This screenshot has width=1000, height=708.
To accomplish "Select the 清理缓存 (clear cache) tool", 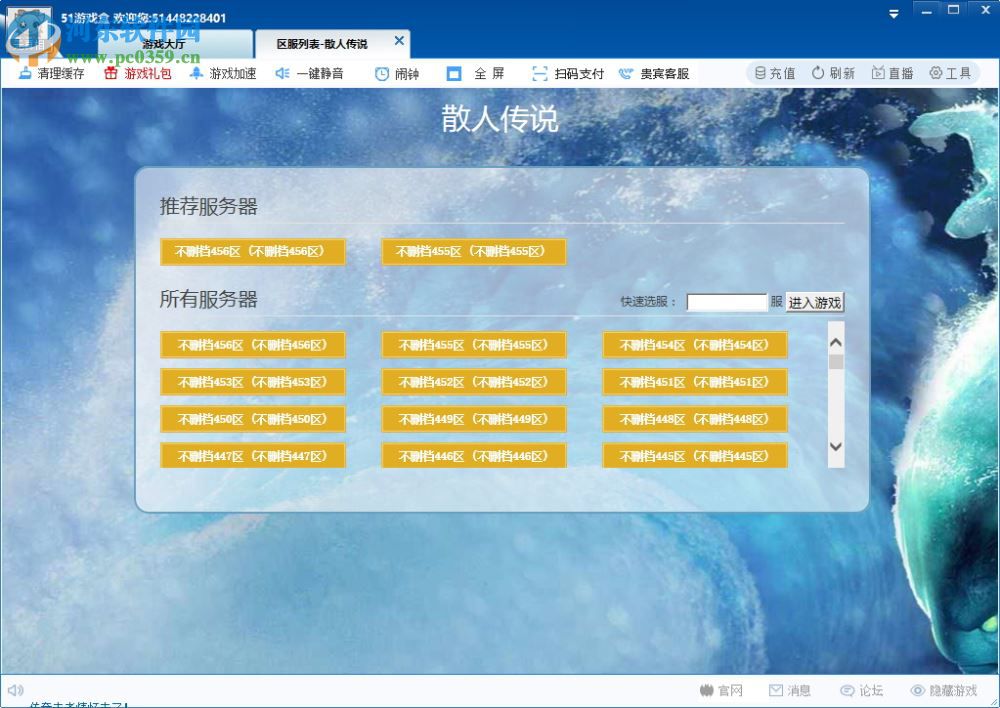I will click(48, 72).
